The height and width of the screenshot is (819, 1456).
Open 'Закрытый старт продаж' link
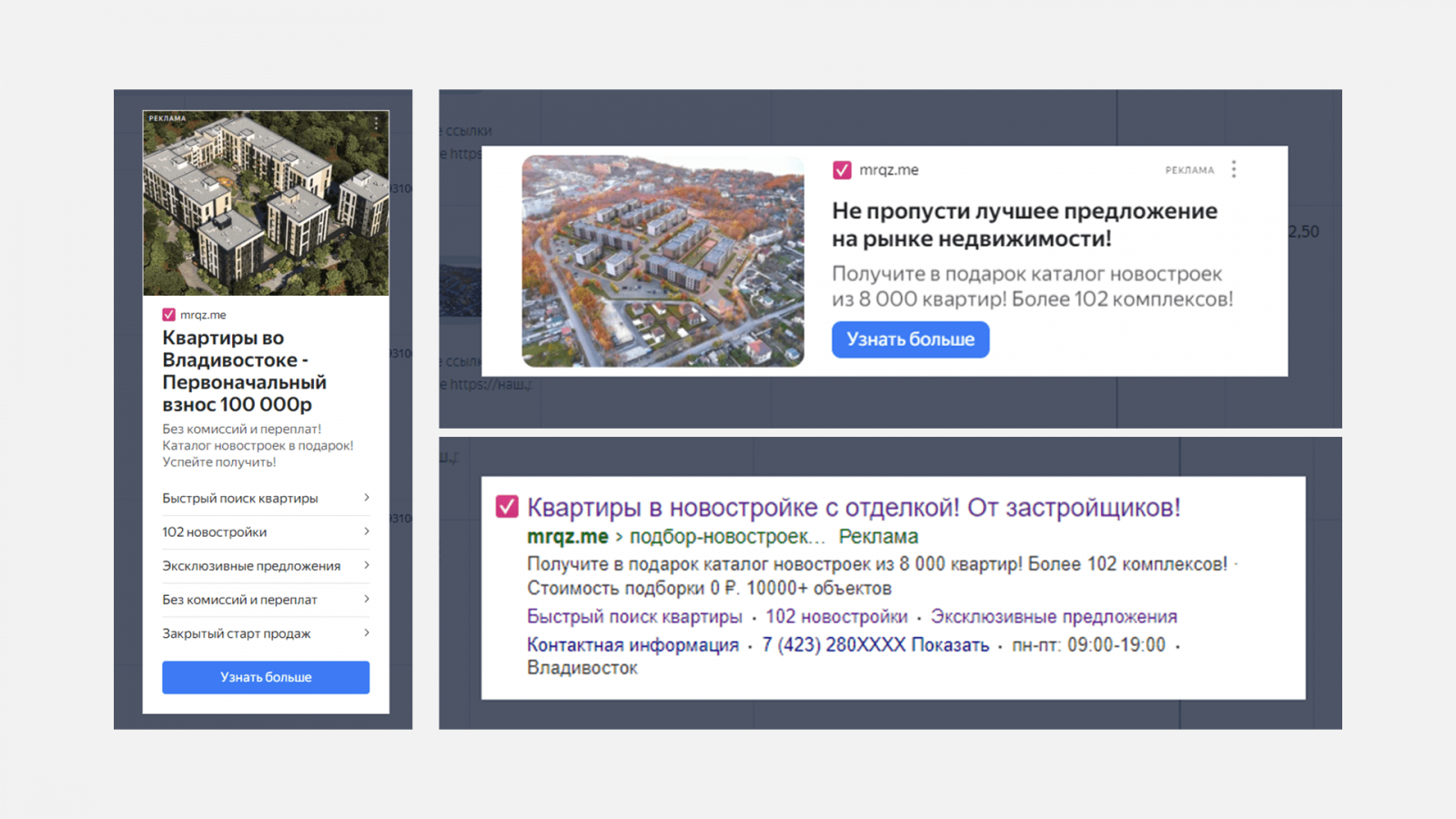(237, 633)
